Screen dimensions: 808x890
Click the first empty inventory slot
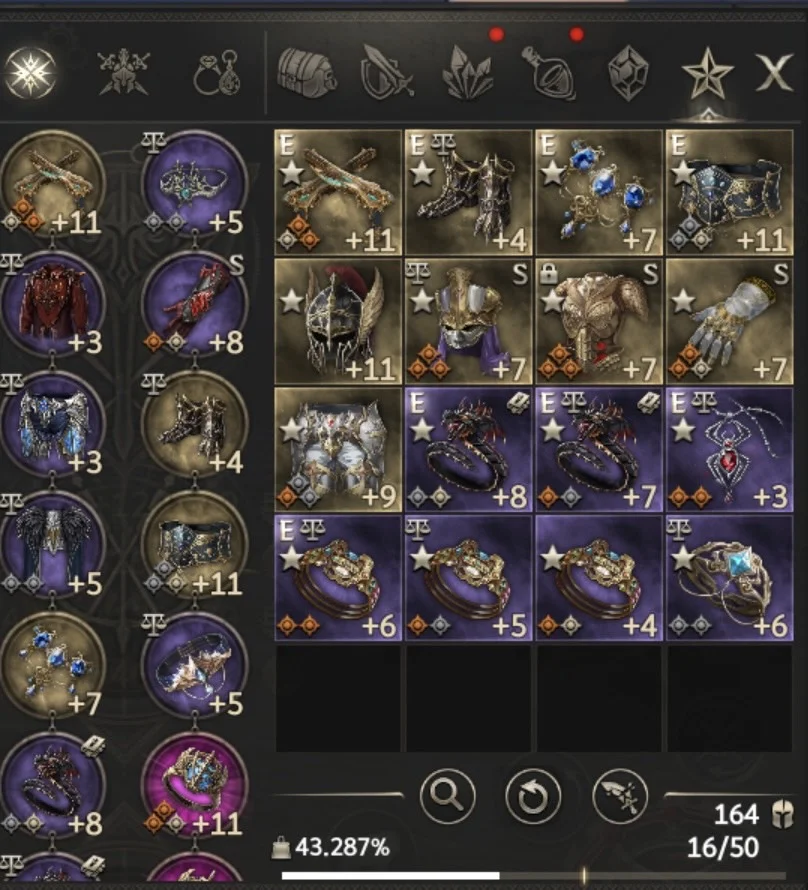(338, 699)
